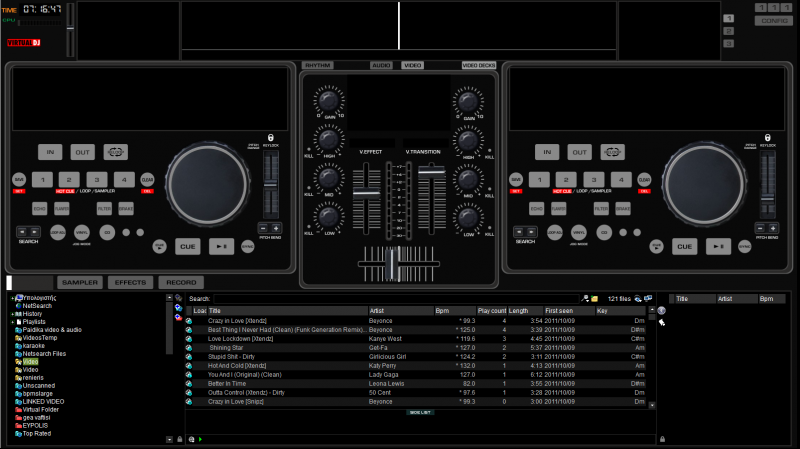
Task: Enable CD jog mode on left deck
Action: [x=107, y=233]
